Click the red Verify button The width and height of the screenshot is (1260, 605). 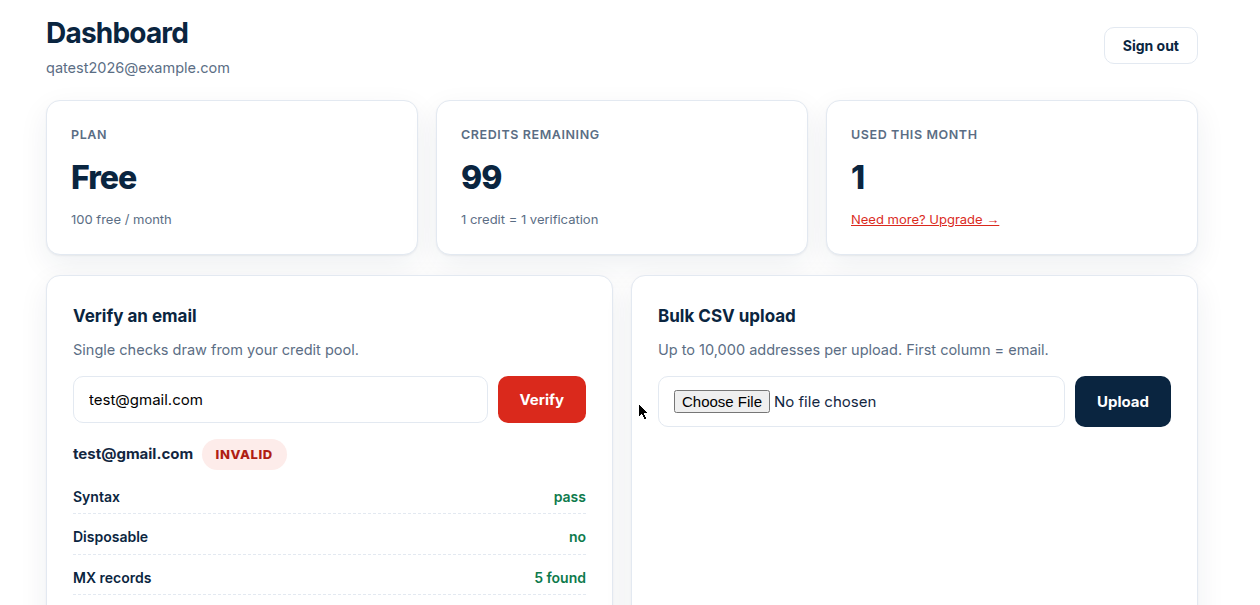coord(541,400)
